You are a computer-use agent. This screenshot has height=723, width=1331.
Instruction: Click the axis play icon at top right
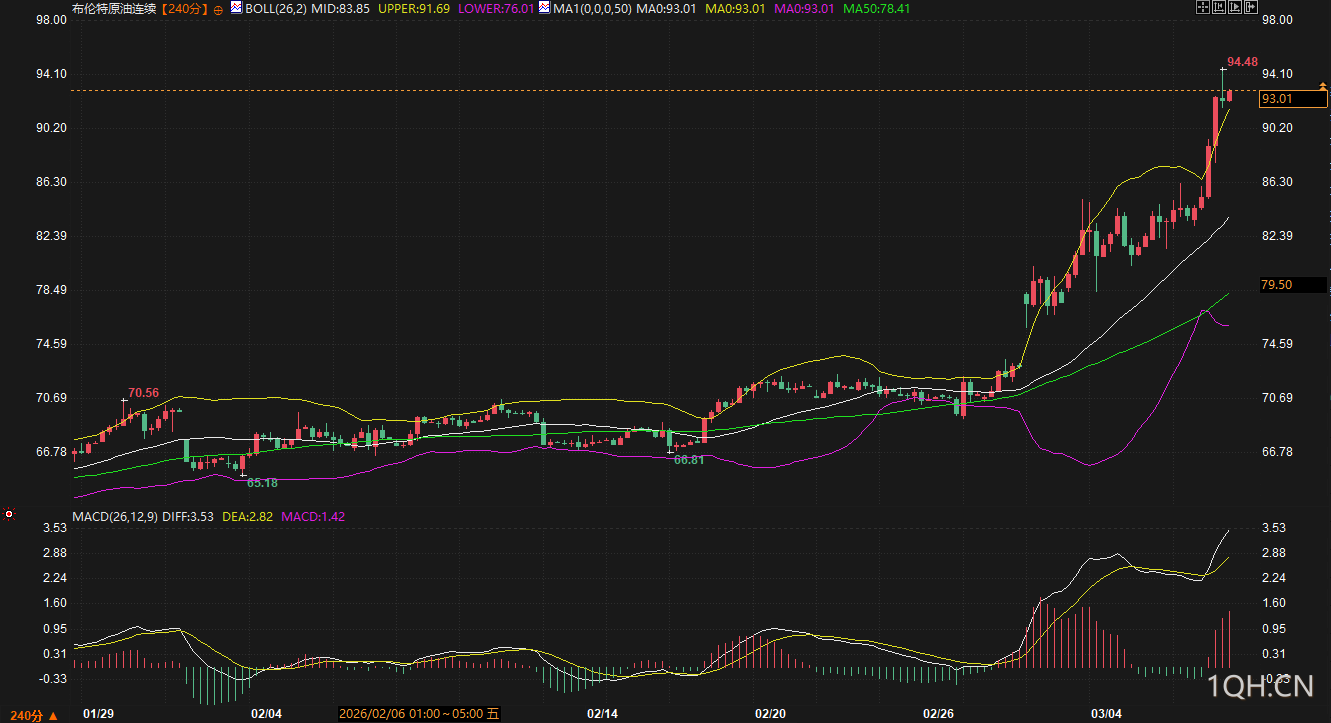(x=1234, y=7)
